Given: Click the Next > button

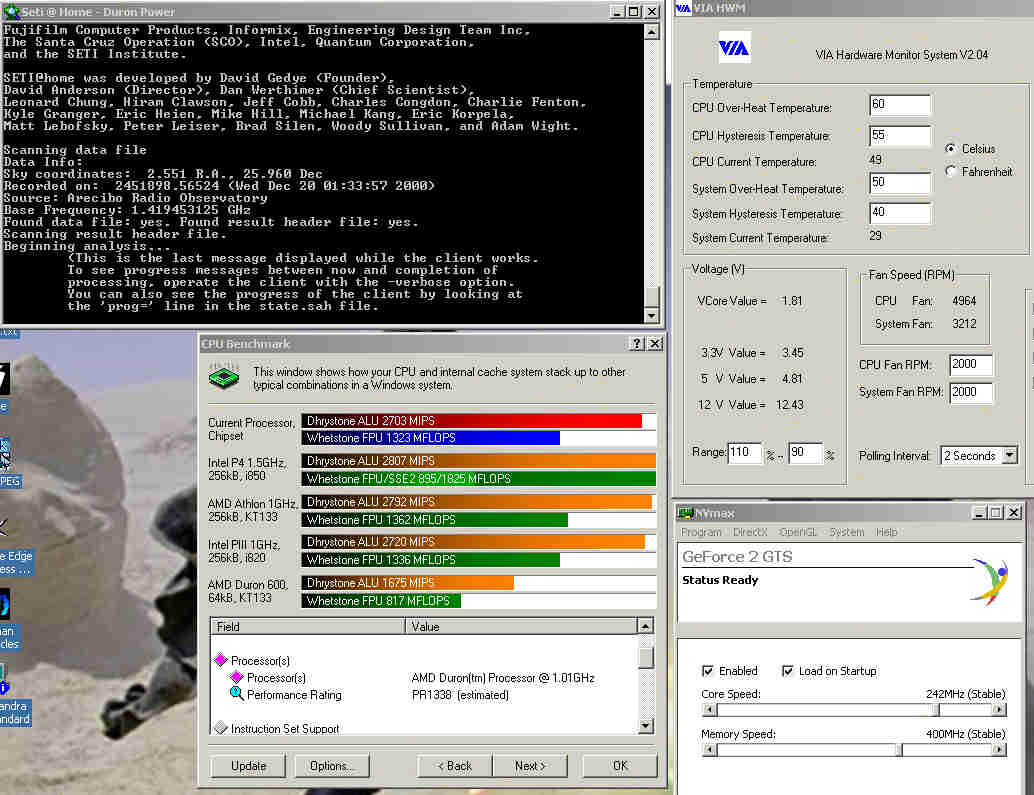Looking at the screenshot, I should pos(530,766).
